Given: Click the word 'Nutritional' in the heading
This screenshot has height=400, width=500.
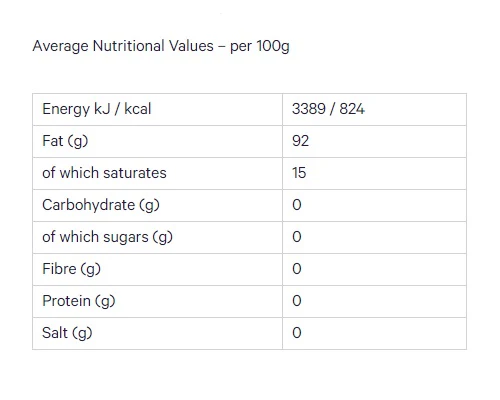Looking at the screenshot, I should [129, 46].
